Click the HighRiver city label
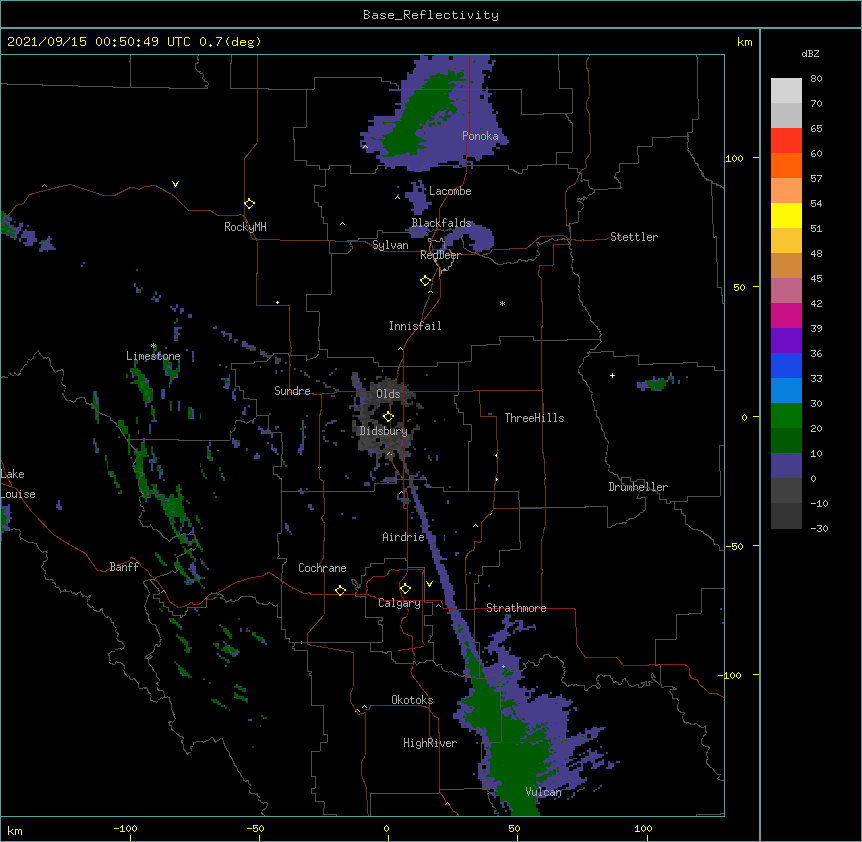 (x=430, y=743)
